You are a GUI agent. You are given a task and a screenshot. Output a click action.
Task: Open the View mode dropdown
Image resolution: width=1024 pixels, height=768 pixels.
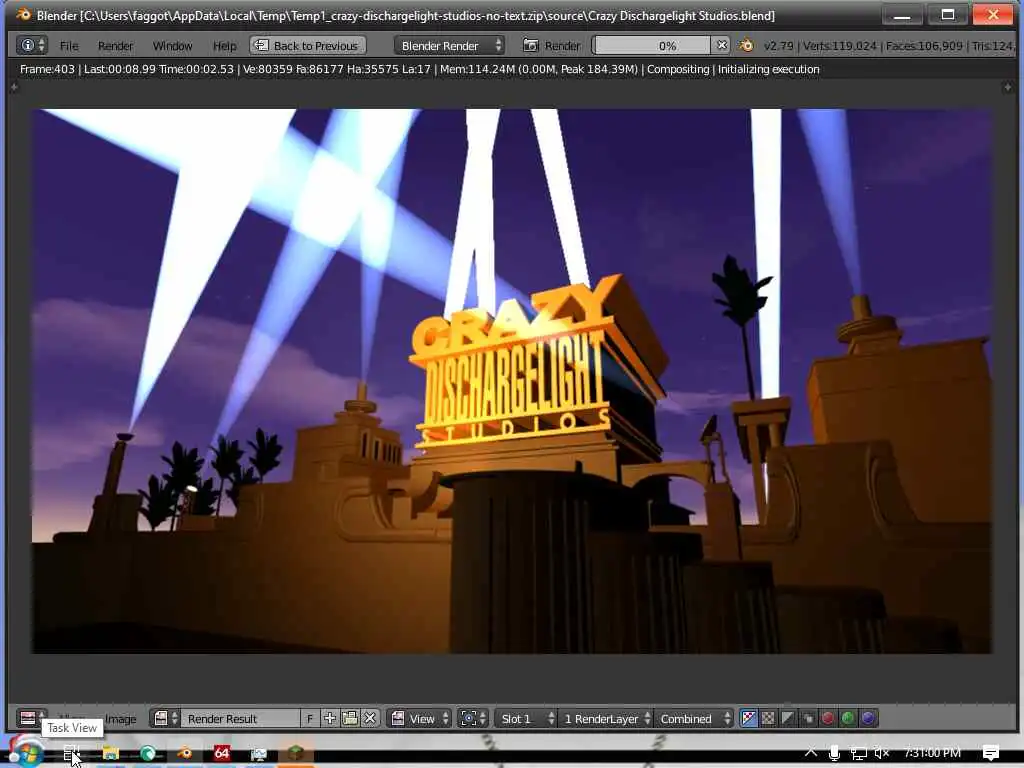(x=420, y=718)
